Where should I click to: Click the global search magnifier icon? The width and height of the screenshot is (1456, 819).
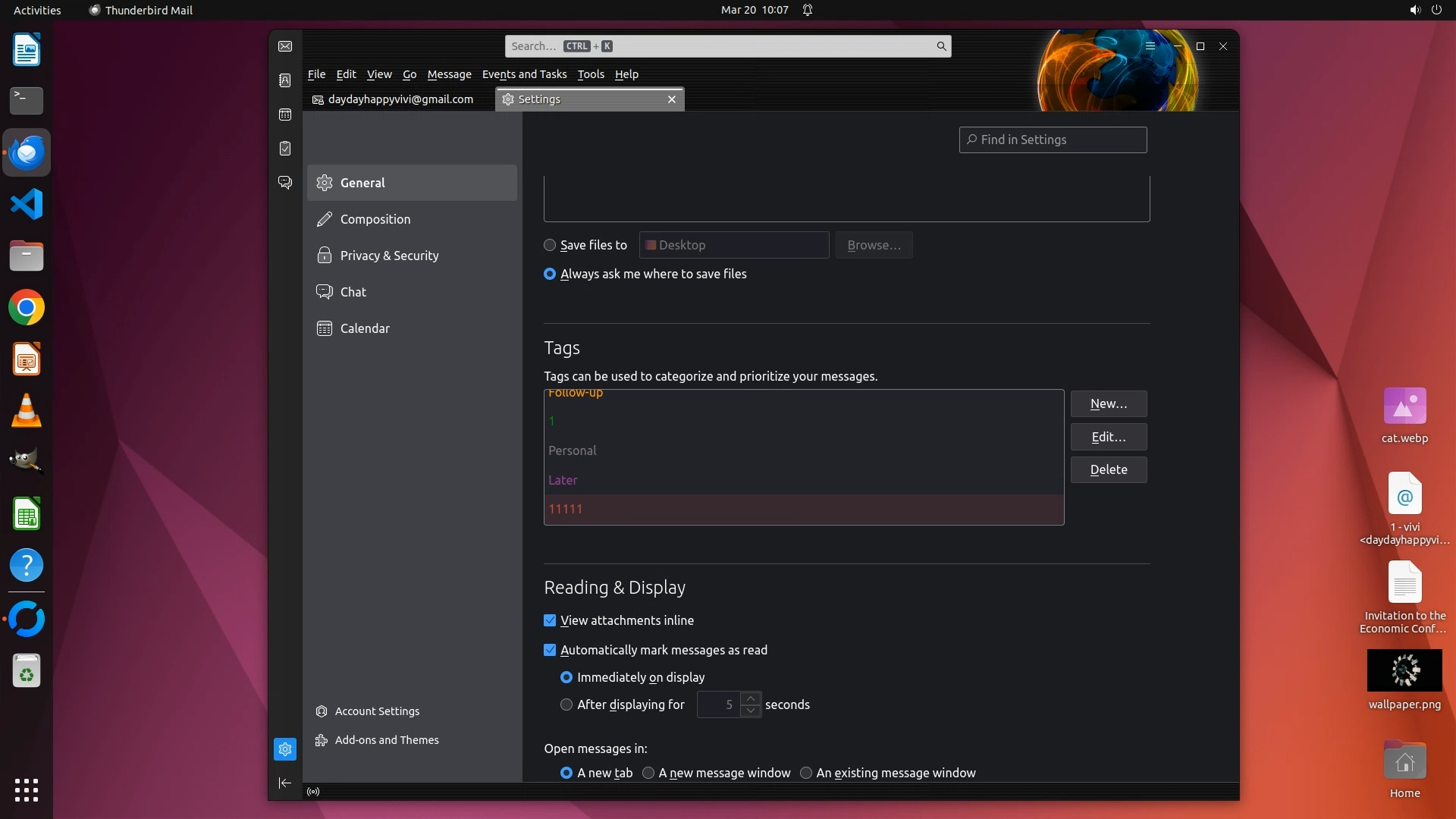click(x=941, y=46)
